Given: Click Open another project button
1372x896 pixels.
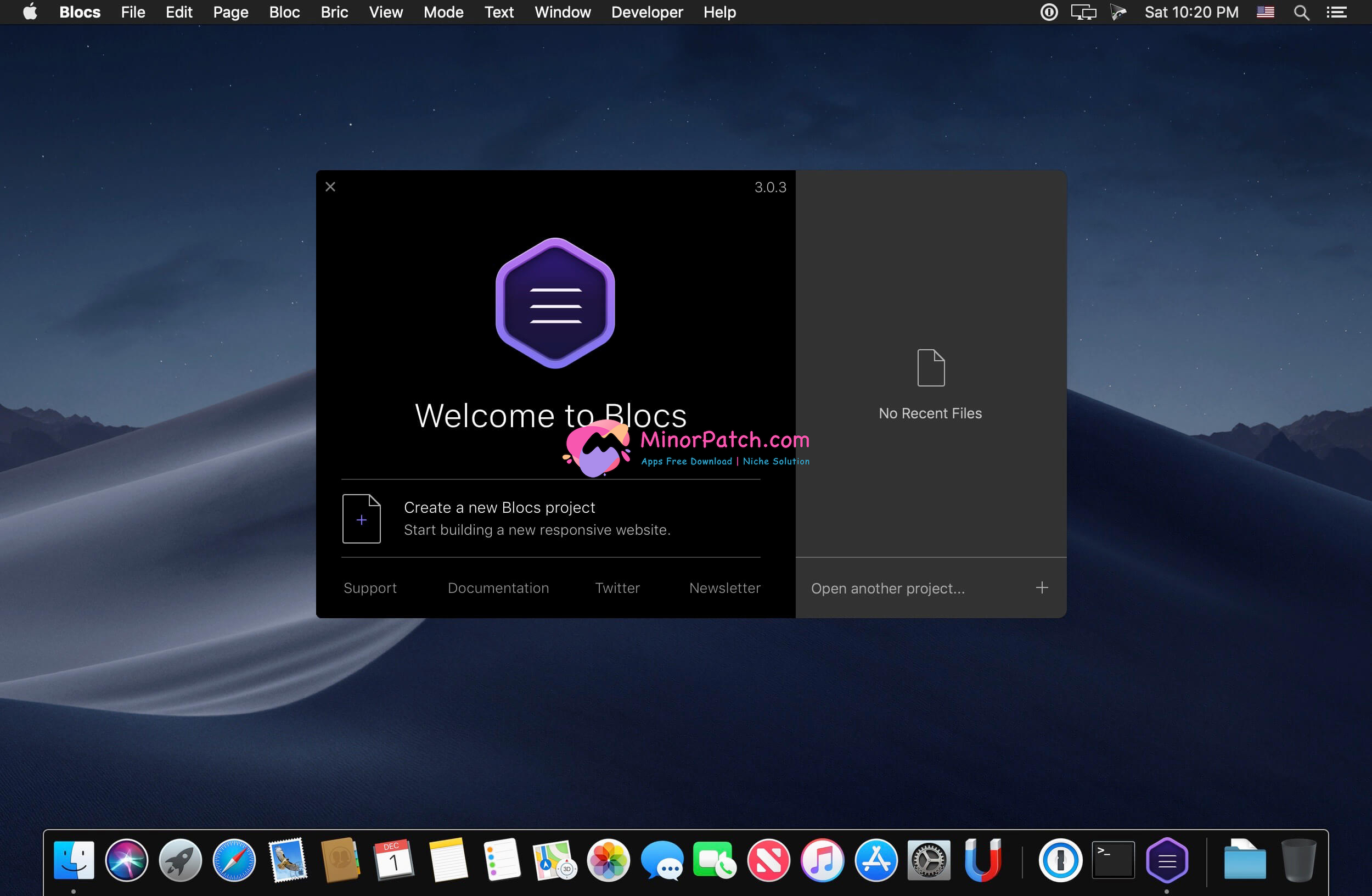Looking at the screenshot, I should (x=888, y=588).
